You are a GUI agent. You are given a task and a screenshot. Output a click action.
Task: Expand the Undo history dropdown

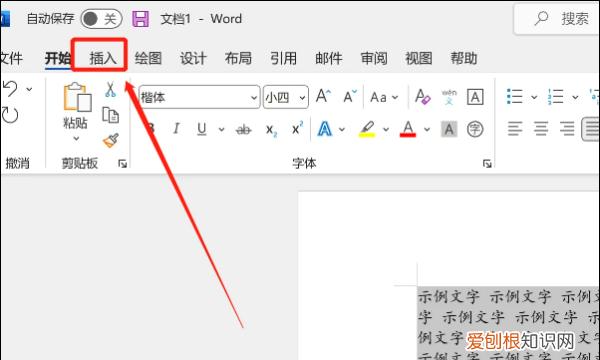click(29, 89)
